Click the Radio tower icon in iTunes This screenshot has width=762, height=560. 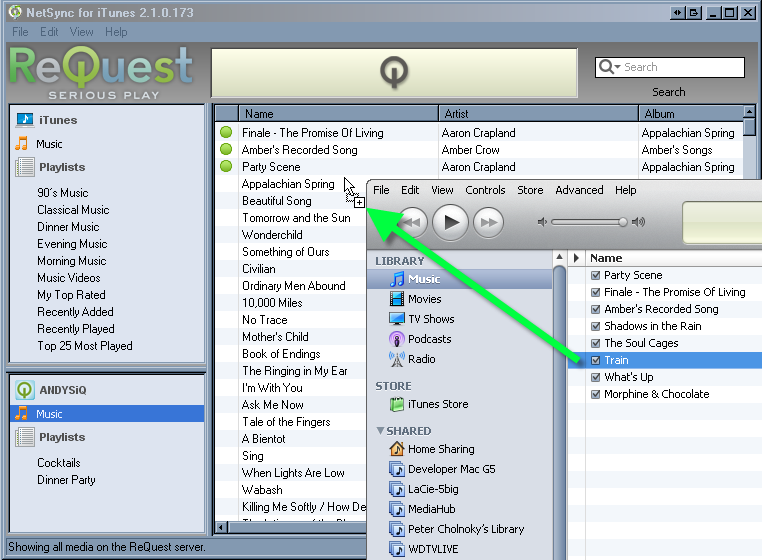(x=397, y=359)
